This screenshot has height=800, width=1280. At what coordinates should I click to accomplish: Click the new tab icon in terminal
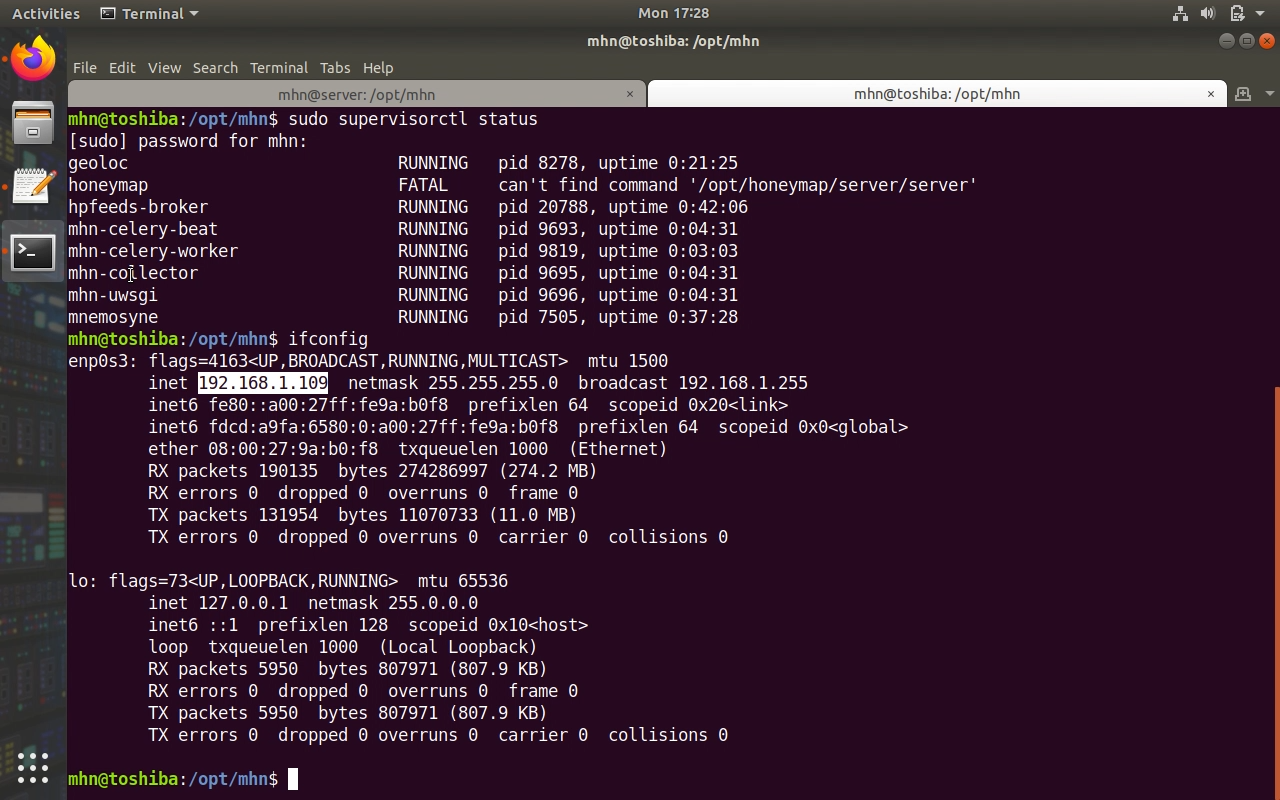1243,94
